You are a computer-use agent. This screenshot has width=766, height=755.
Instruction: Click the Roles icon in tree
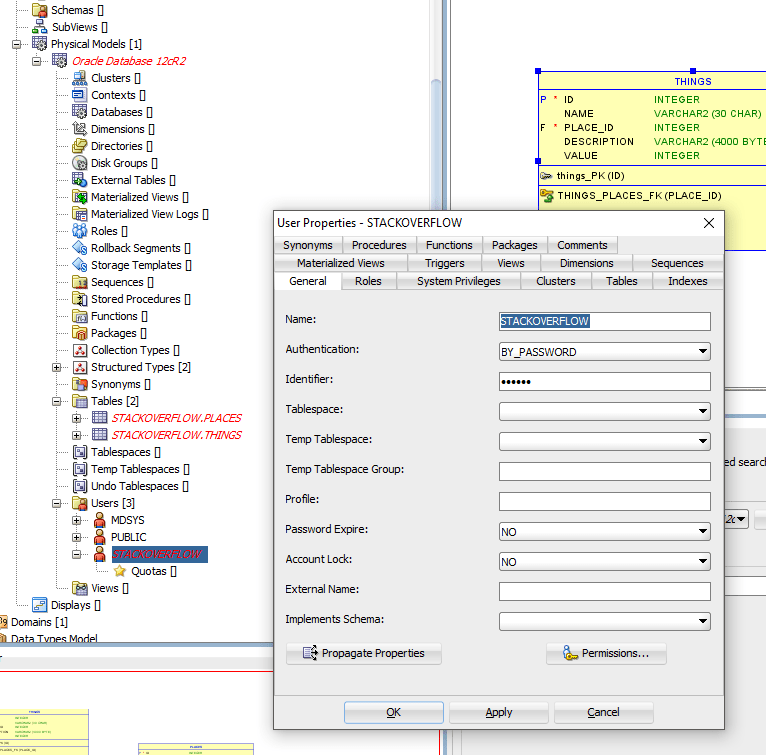point(80,231)
